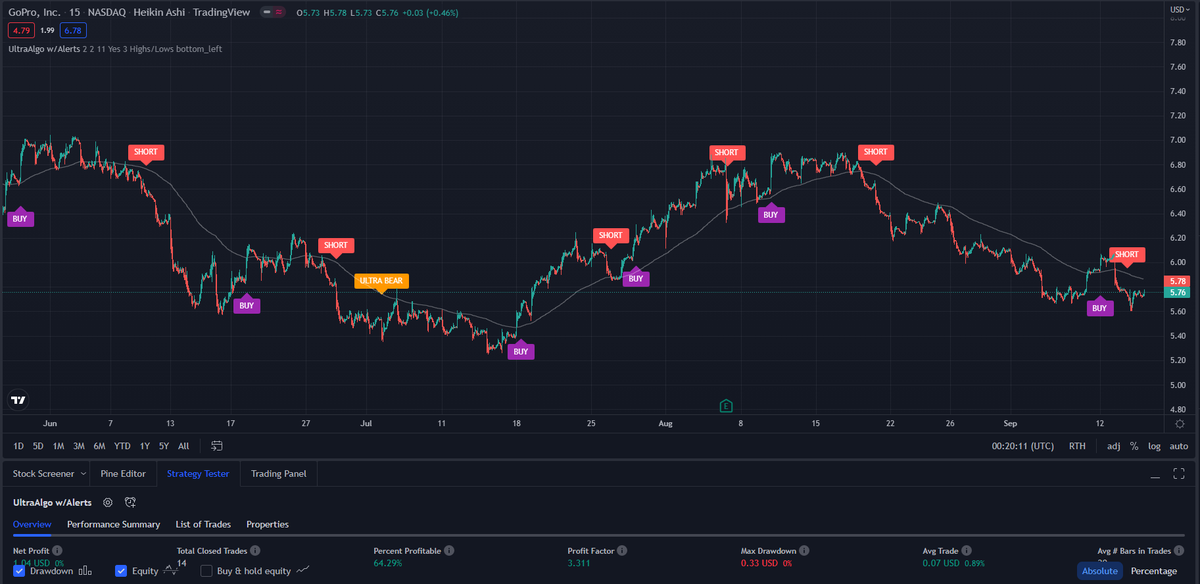Click the equity line icon
Image resolution: width=1200 pixels, height=584 pixels.
point(171,571)
